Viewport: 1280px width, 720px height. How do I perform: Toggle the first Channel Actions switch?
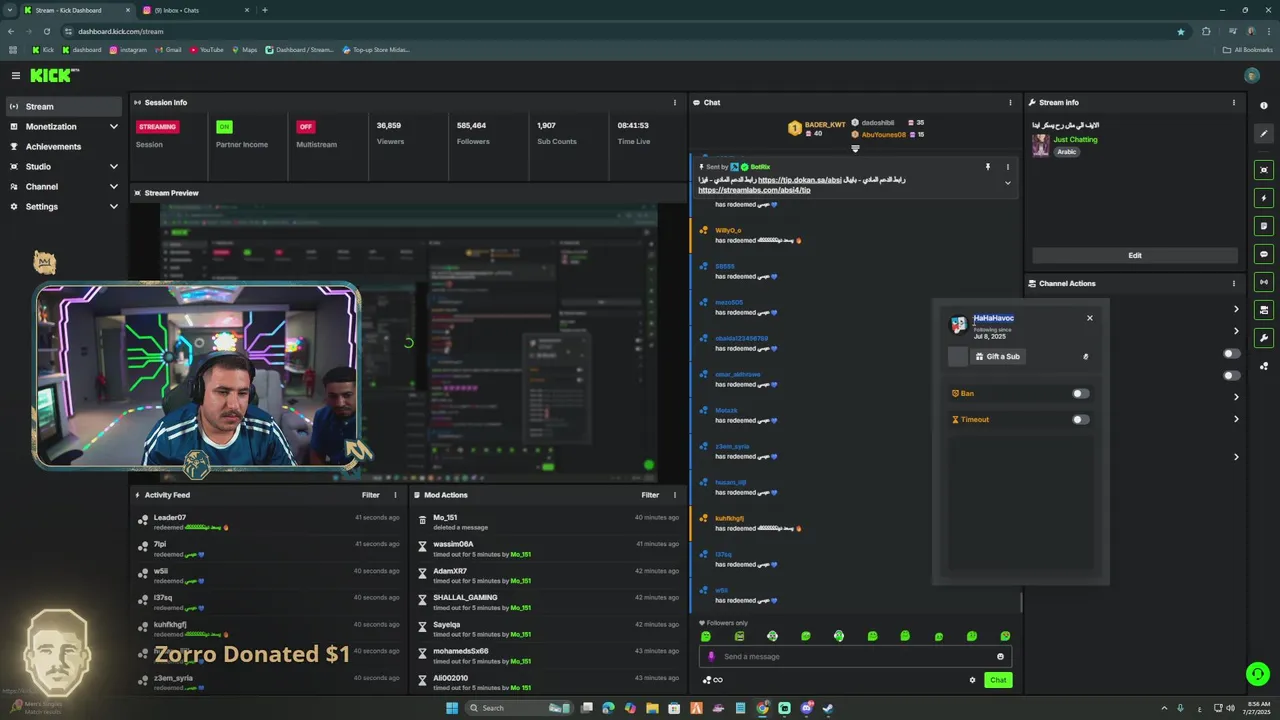[1232, 353]
